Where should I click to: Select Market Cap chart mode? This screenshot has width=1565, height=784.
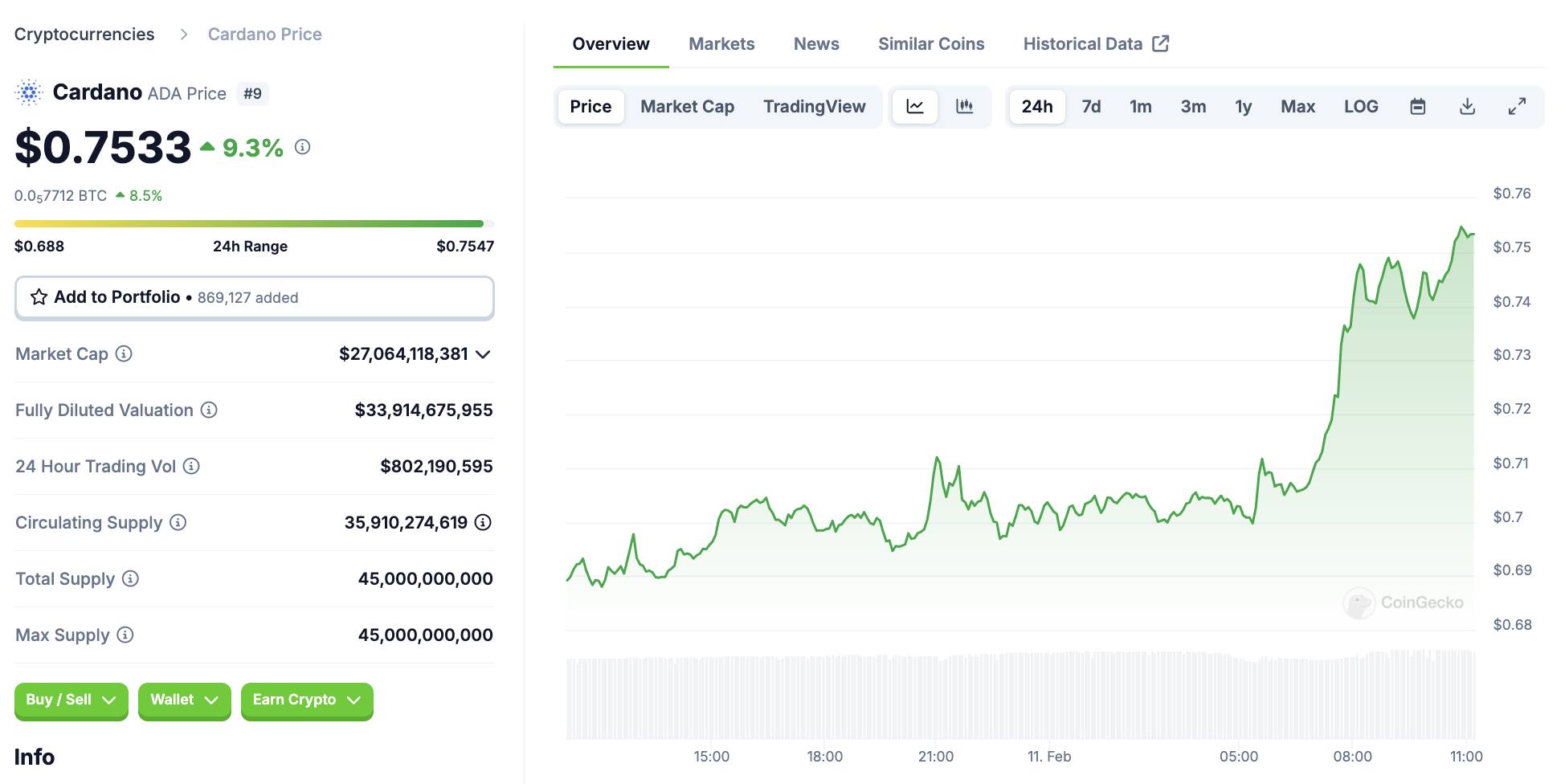point(687,106)
